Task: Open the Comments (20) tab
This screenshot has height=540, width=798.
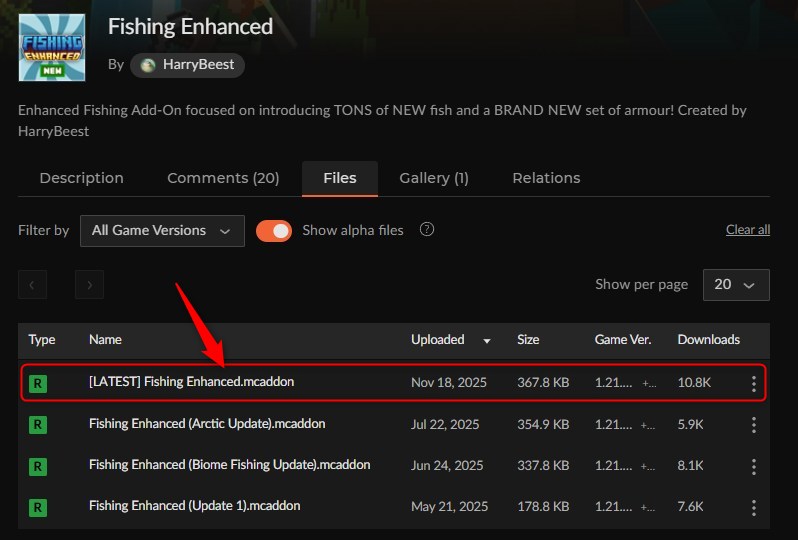Action: pos(223,178)
